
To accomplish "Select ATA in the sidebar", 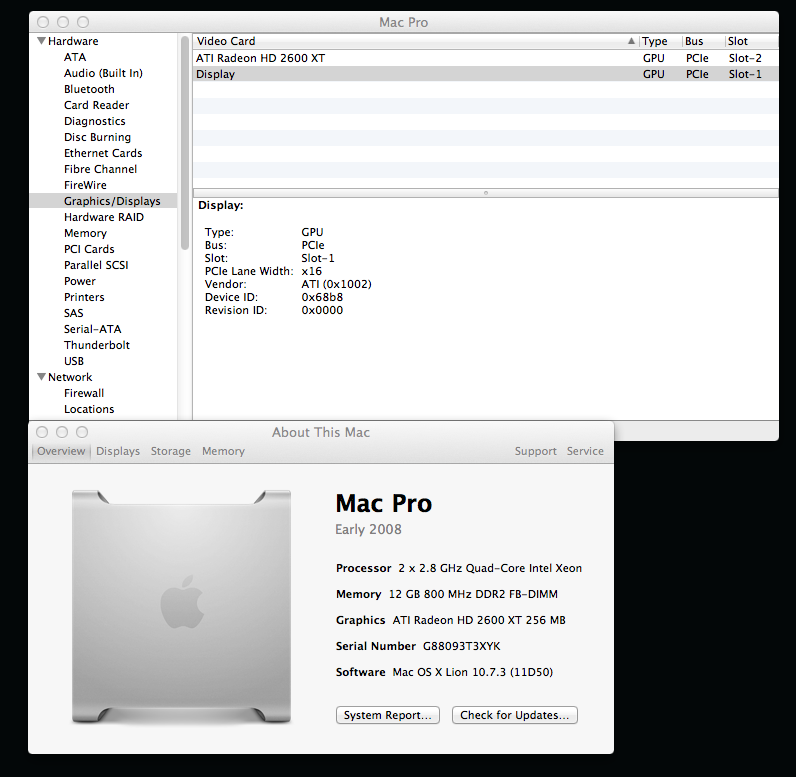I will click(x=75, y=57).
